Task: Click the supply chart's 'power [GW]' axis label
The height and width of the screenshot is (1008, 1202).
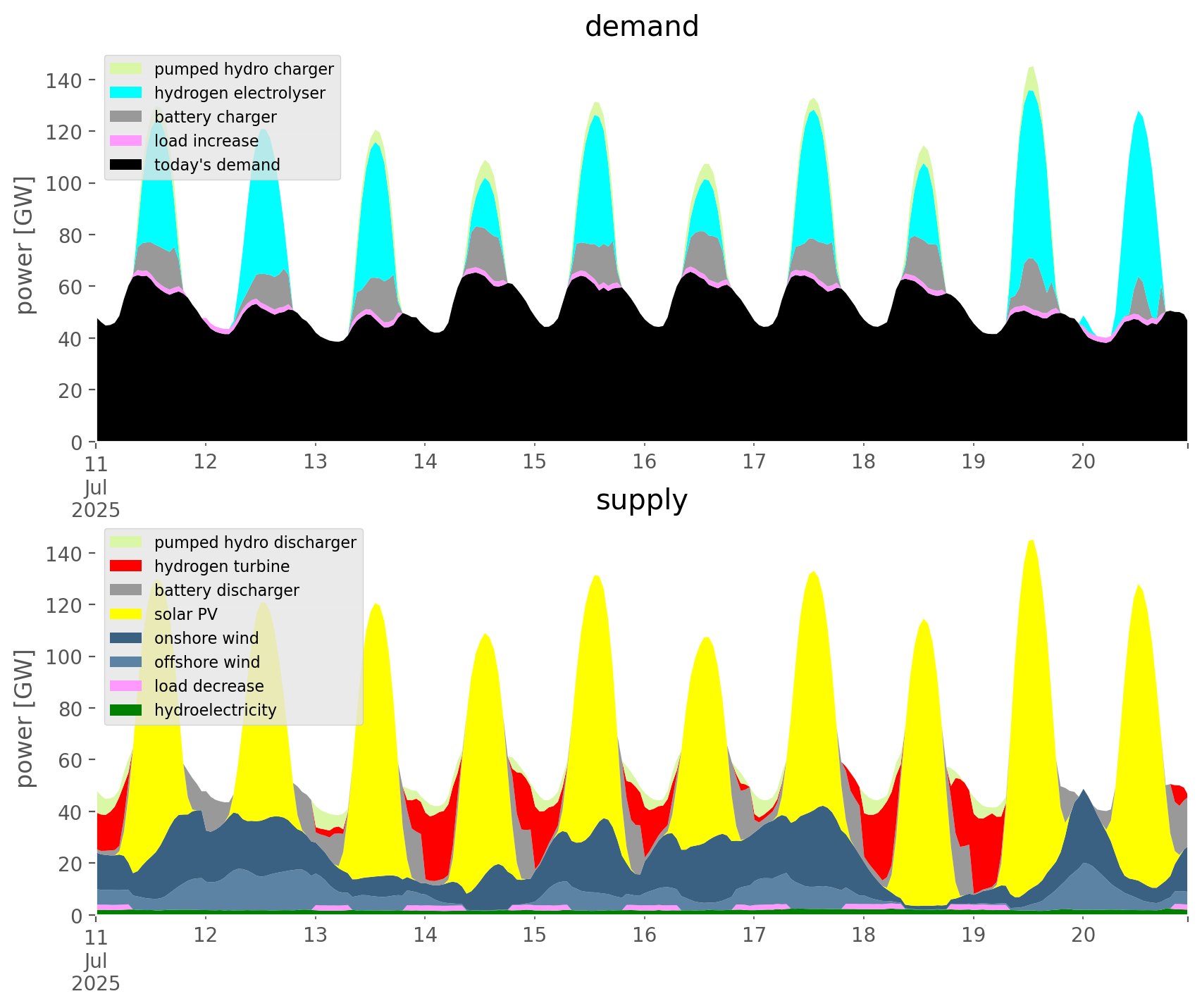Action: pos(25,718)
